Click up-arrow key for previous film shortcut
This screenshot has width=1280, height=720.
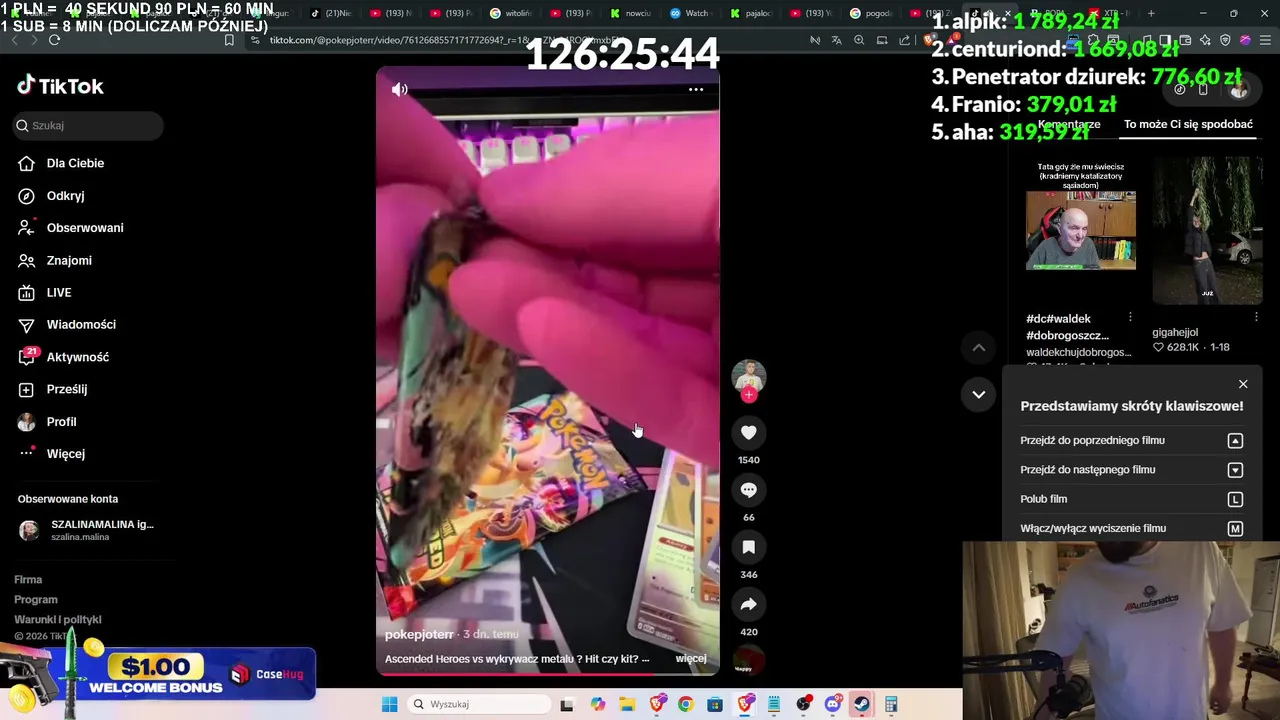pos(1235,441)
